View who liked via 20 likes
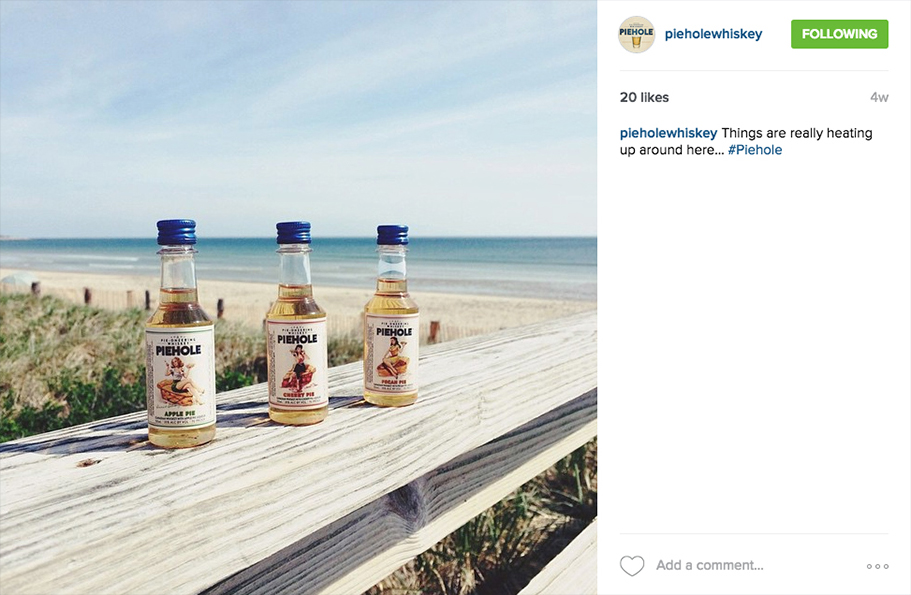The width and height of the screenshot is (911, 595). click(644, 98)
